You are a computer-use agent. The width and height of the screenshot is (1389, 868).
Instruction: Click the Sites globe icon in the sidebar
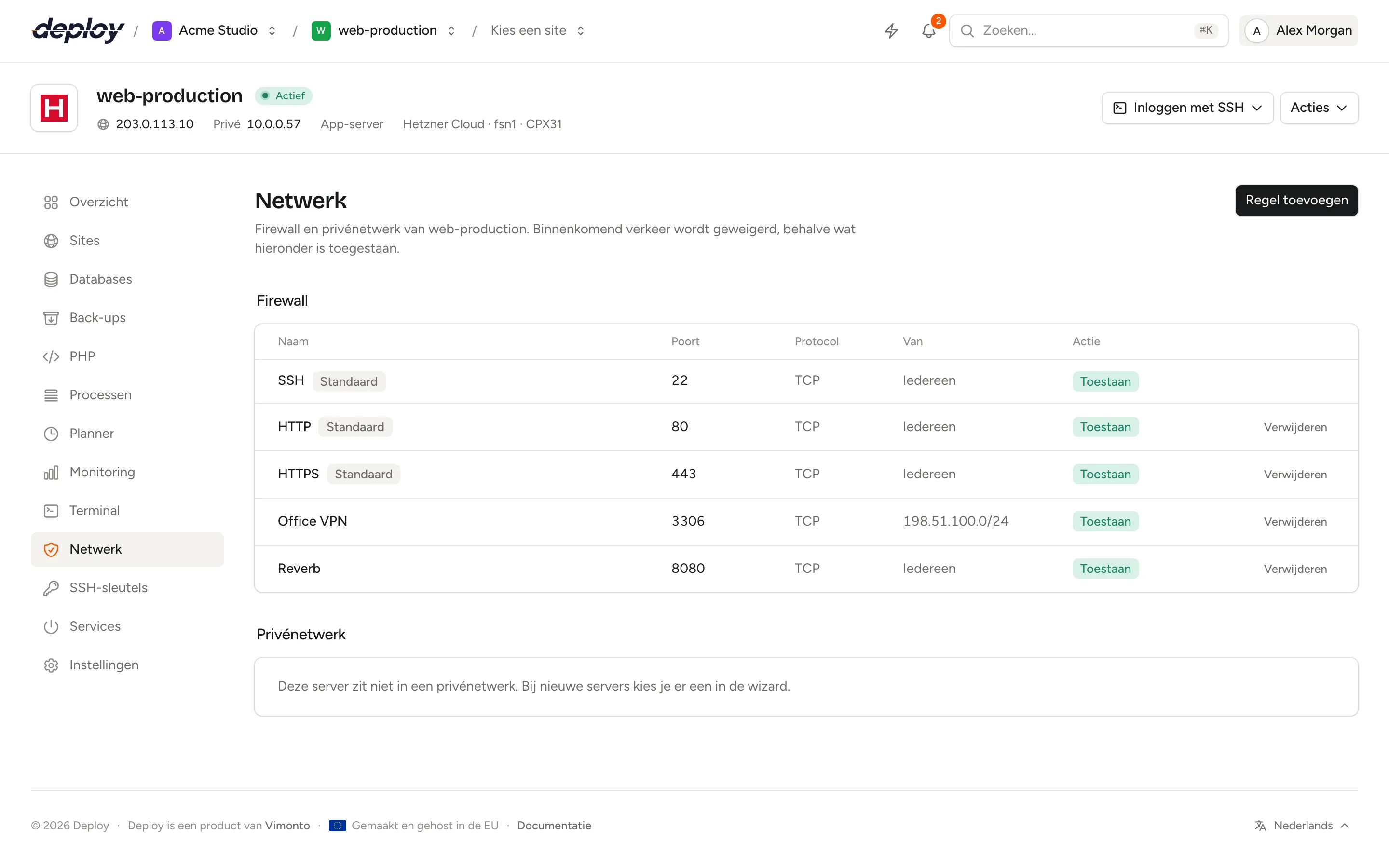[51, 241]
